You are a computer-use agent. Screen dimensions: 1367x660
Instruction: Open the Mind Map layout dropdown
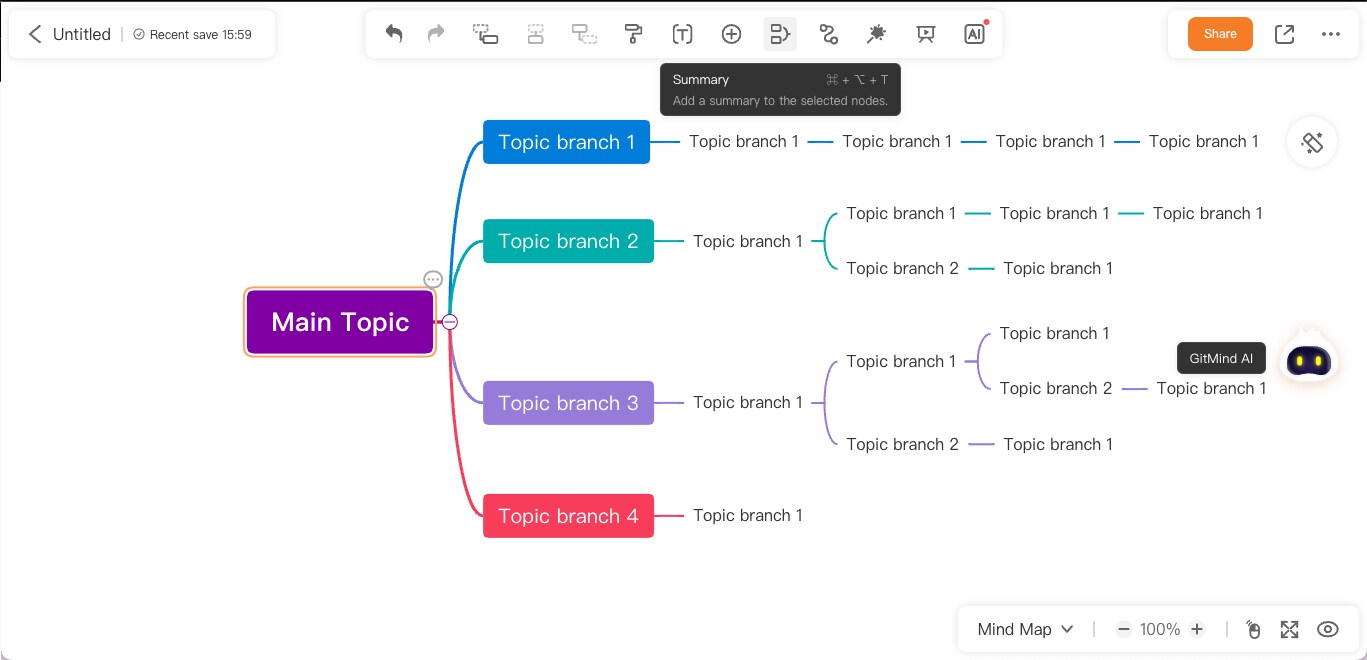tap(1025, 629)
